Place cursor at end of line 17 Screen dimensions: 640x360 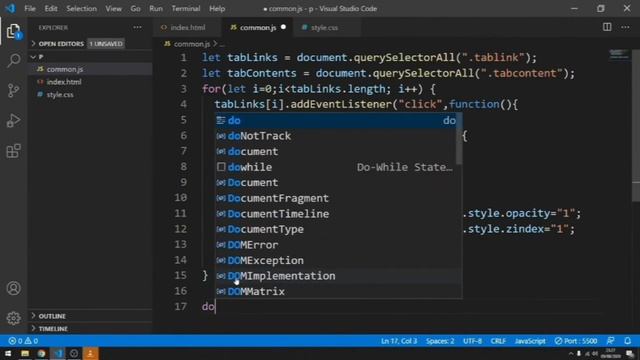[216, 307]
